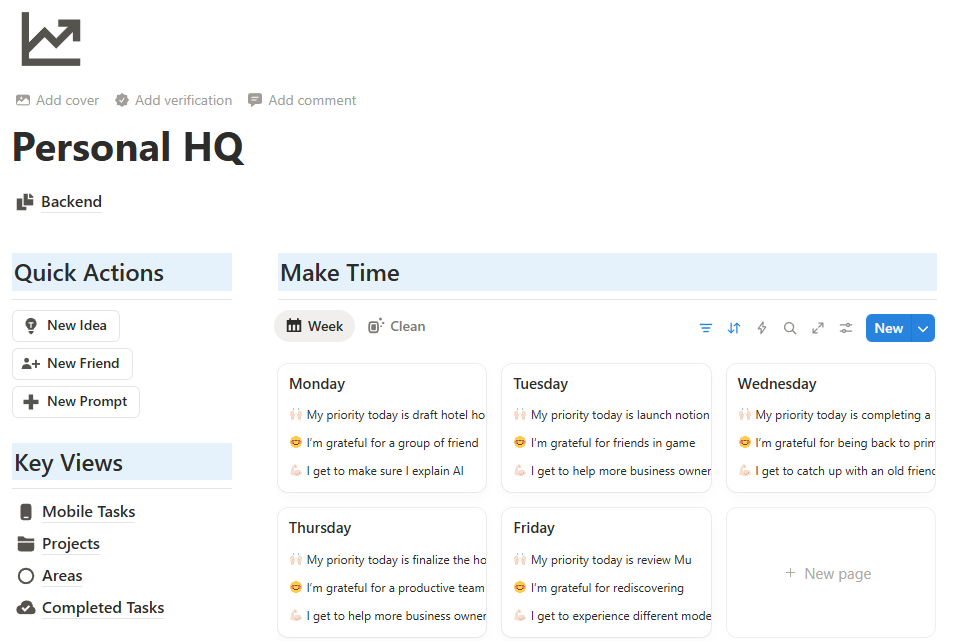955x644 pixels.
Task: Click the sort arrows icon
Action: pos(734,327)
